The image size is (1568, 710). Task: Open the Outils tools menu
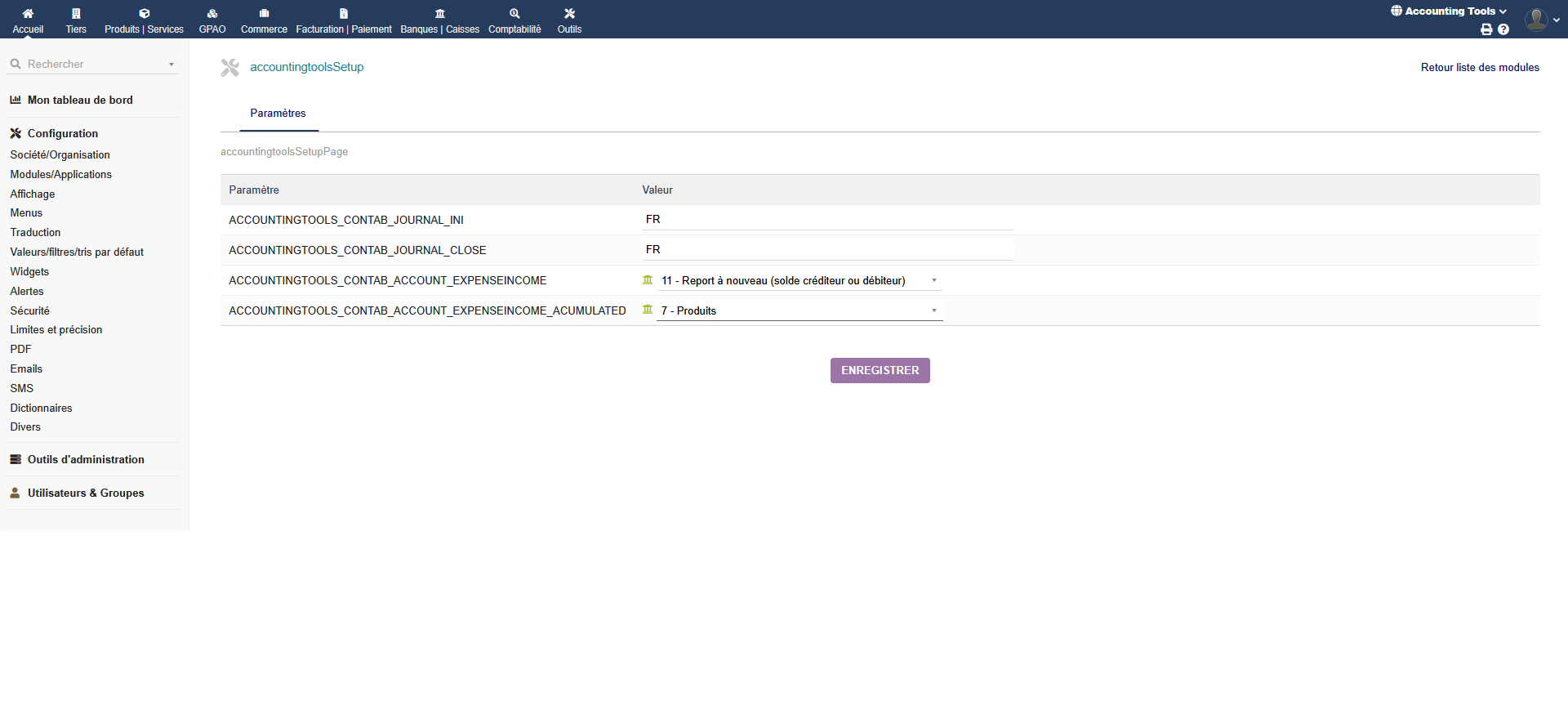[x=569, y=20]
